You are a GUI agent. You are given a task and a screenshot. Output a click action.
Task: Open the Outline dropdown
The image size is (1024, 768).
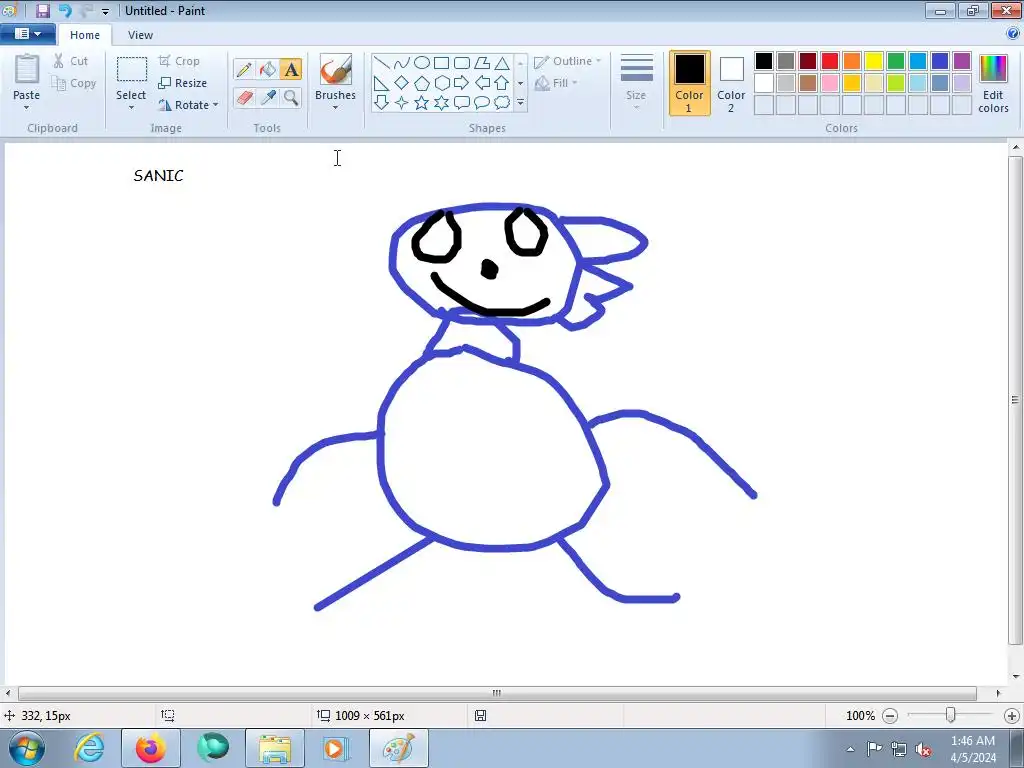(x=568, y=61)
